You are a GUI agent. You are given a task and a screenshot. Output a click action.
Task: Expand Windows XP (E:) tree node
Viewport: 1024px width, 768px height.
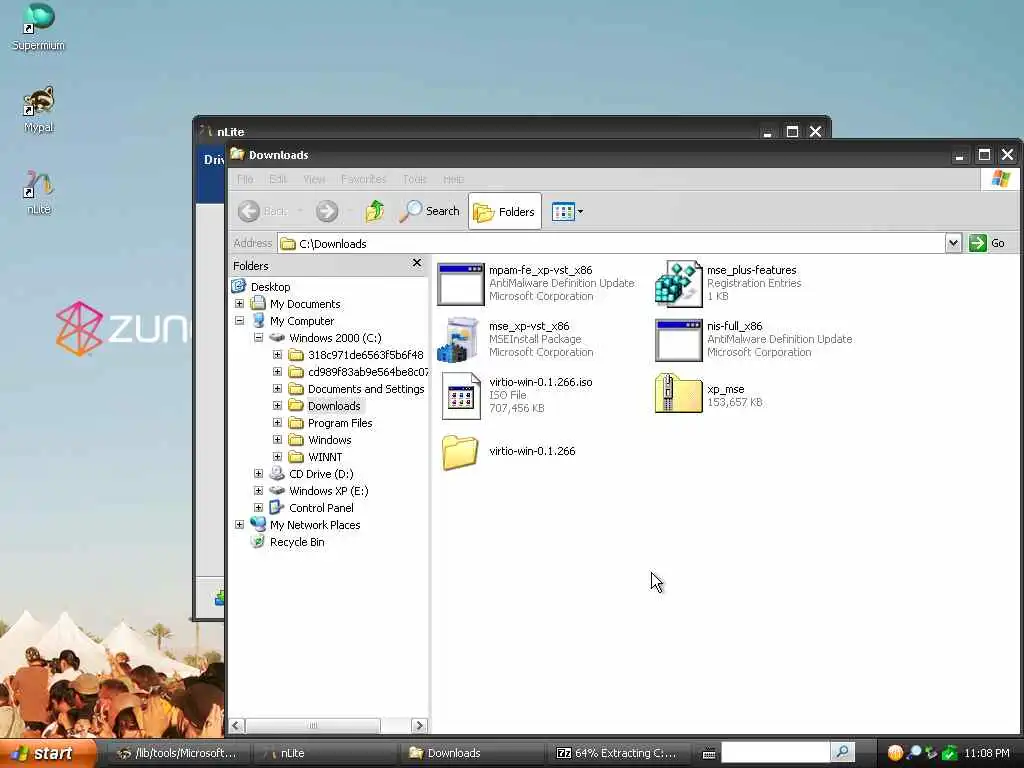[x=259, y=490]
